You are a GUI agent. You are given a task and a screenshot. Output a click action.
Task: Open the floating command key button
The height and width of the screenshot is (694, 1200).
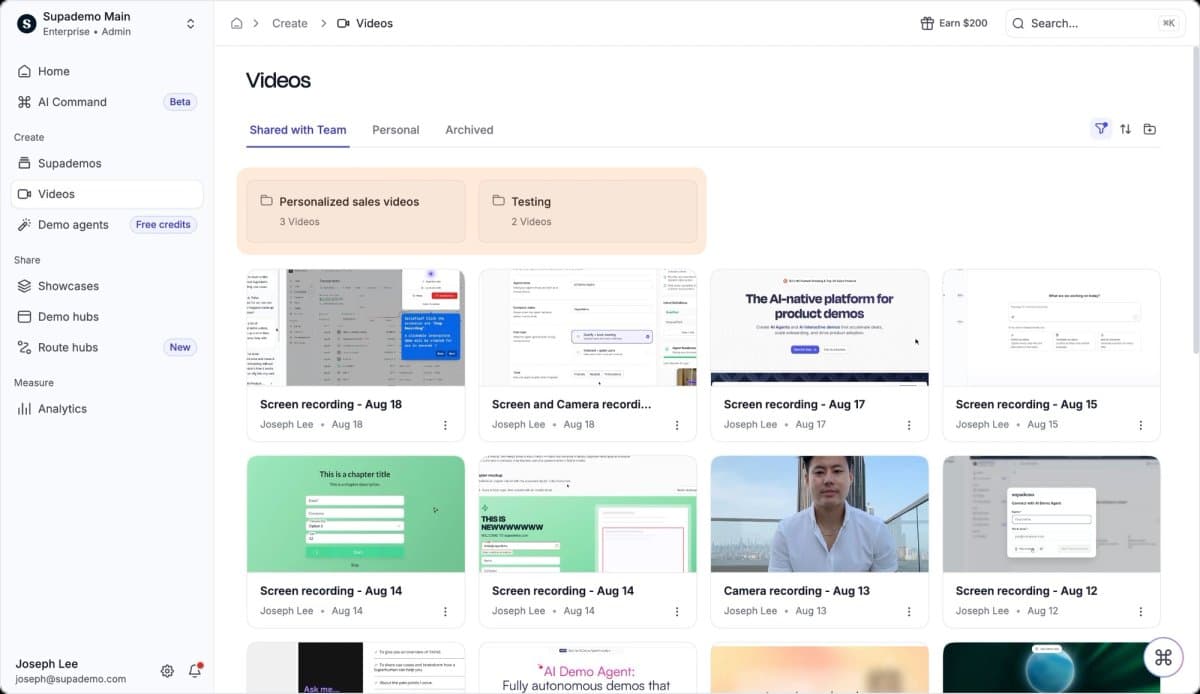[x=1163, y=657]
